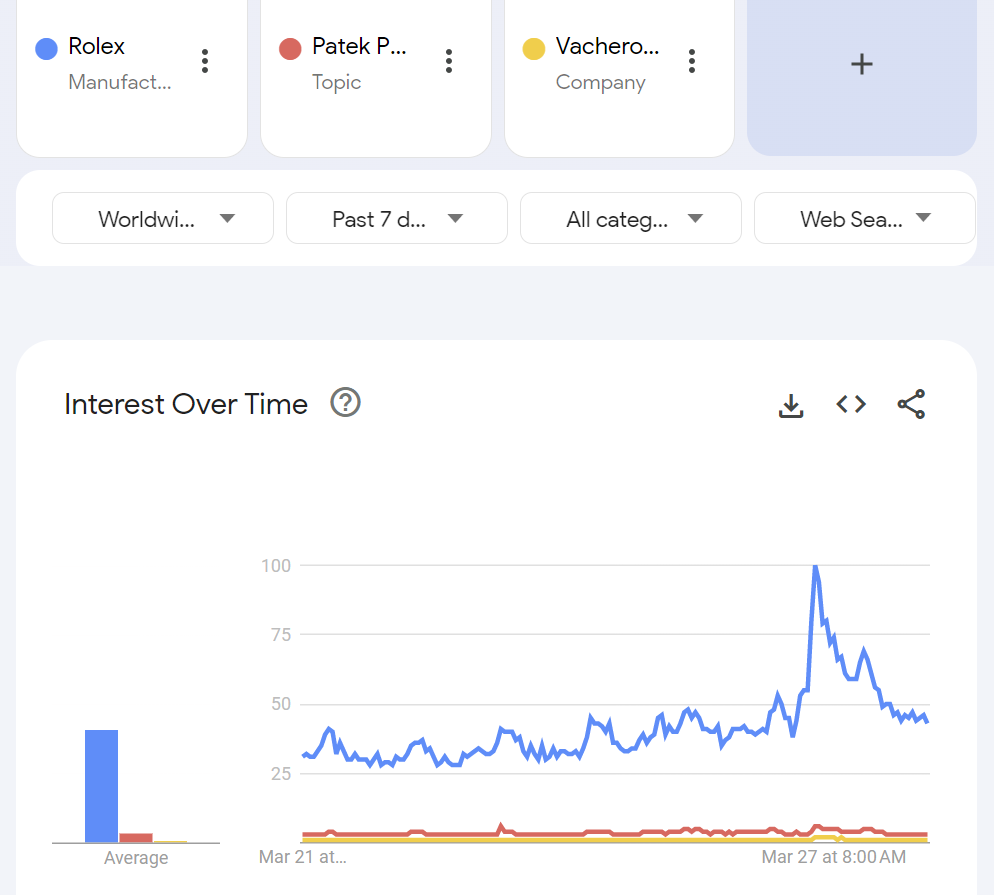This screenshot has width=994, height=895.
Task: Click the help icon beside Interest Over Time
Action: [x=345, y=403]
